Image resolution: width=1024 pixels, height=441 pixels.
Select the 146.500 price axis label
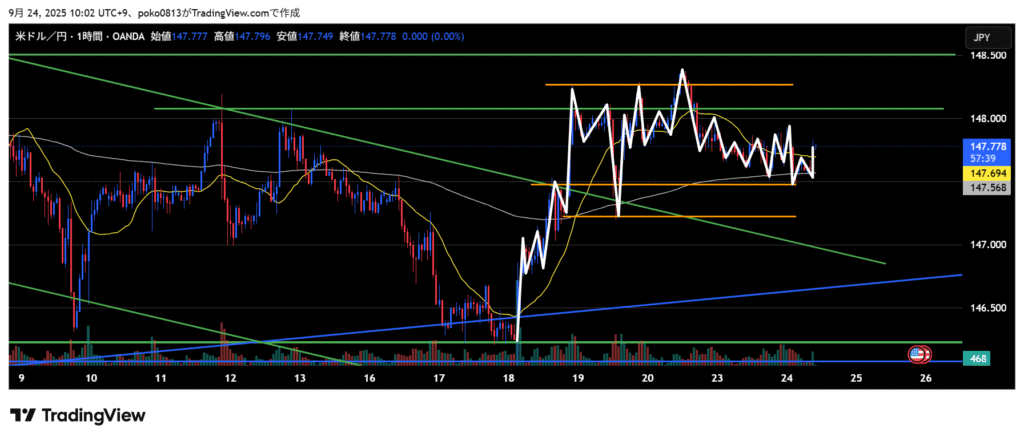981,308
